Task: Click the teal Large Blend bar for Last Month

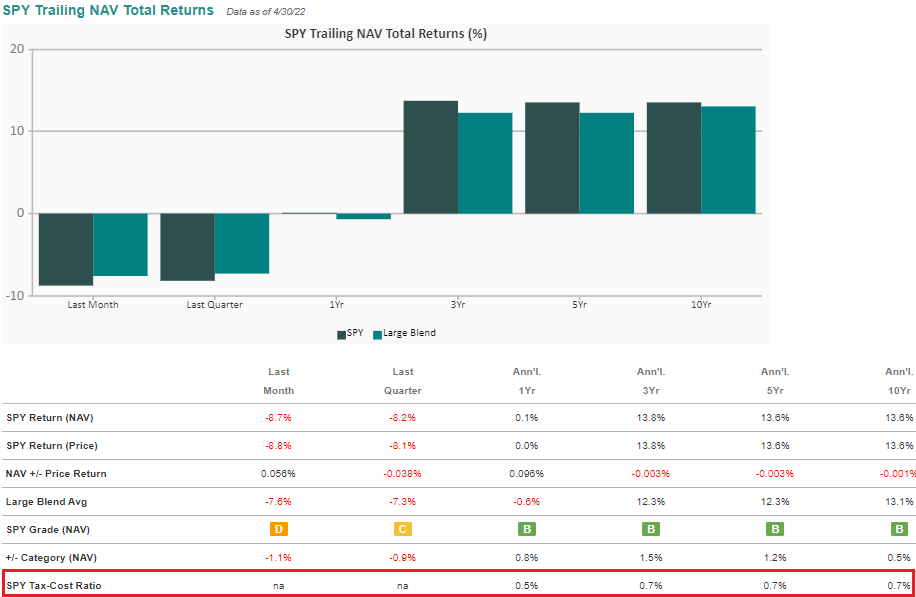Action: (x=120, y=245)
